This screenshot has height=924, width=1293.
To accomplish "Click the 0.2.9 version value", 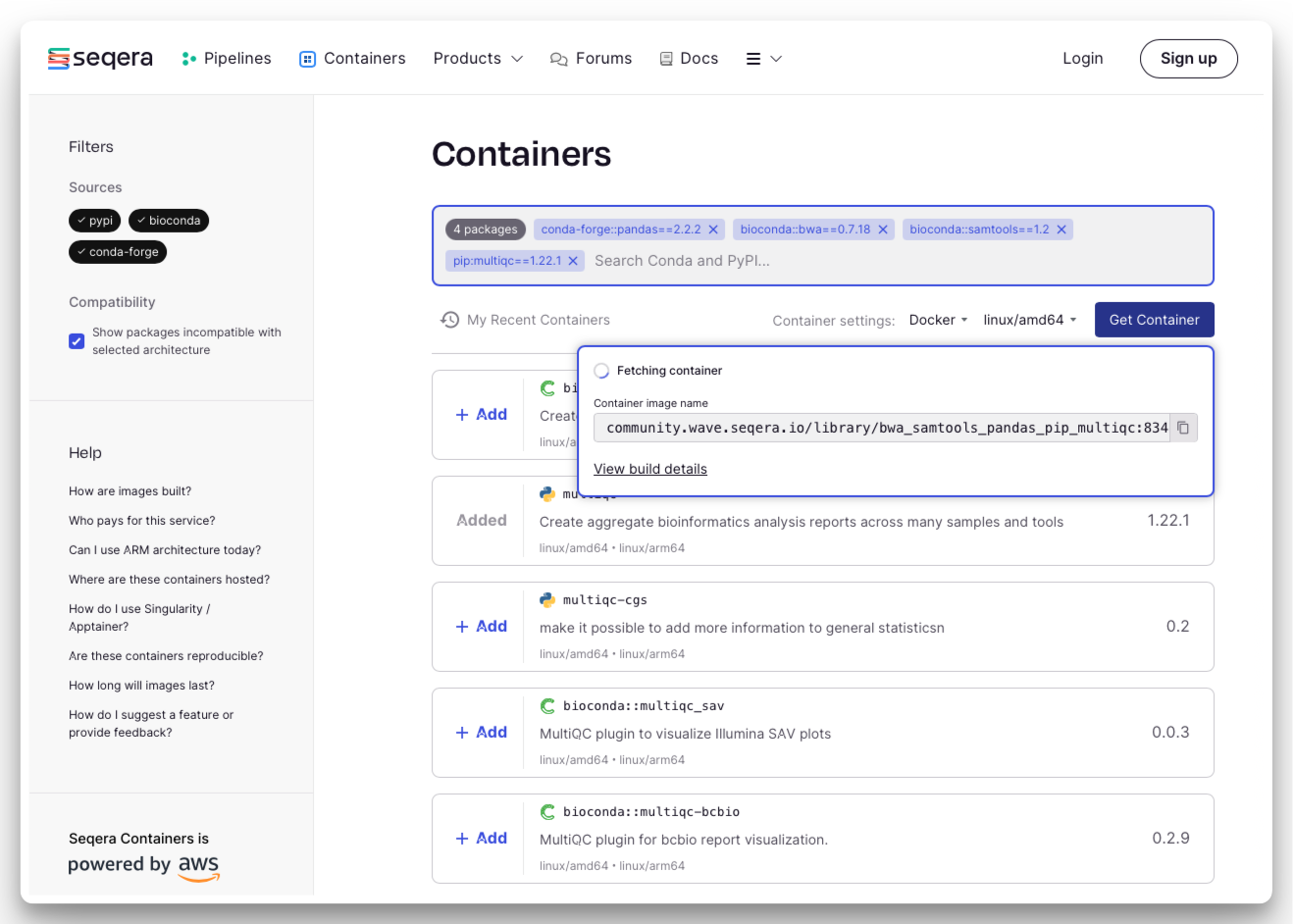I will (1170, 839).
